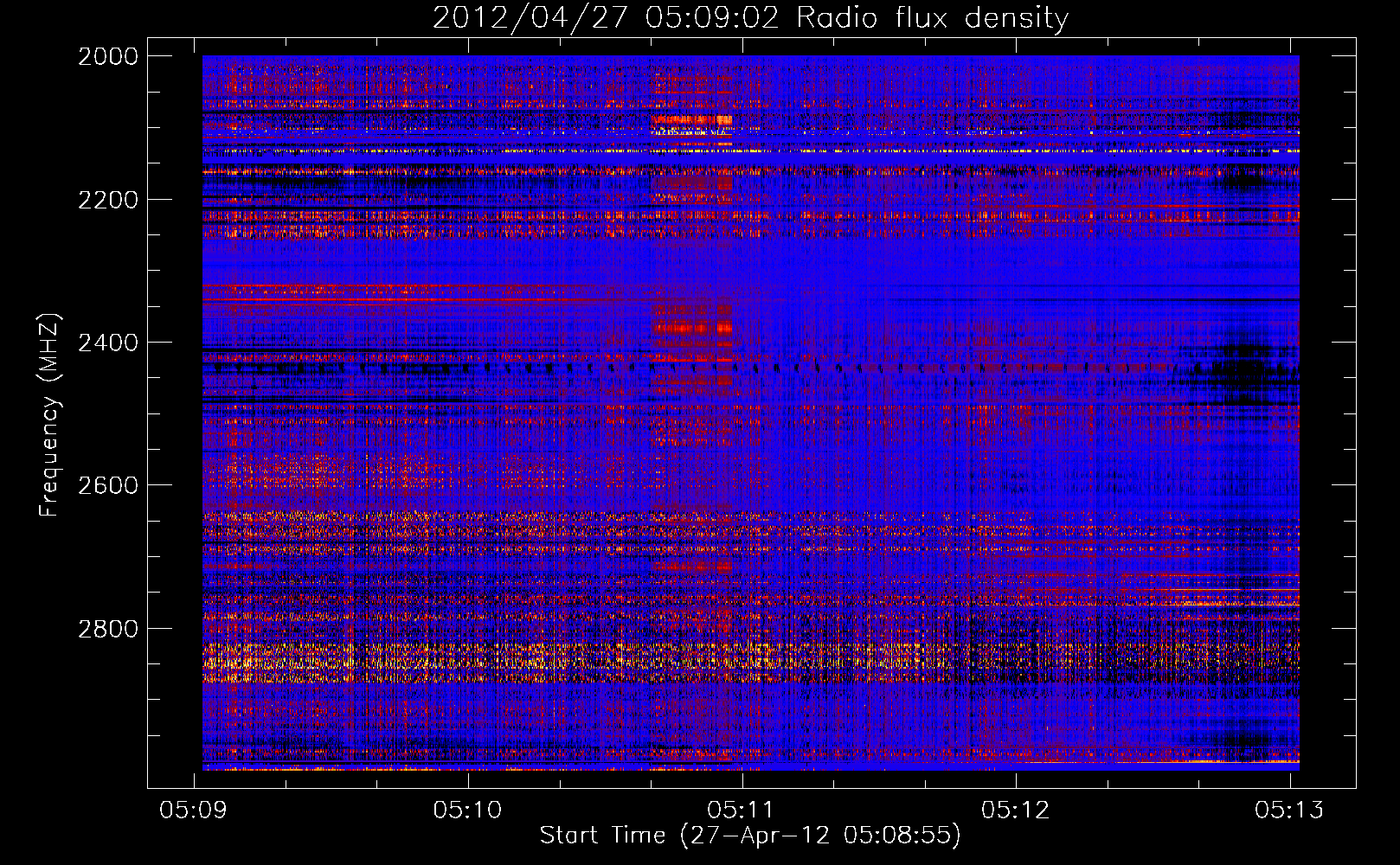Click the 05:13 time axis label

(1290, 810)
